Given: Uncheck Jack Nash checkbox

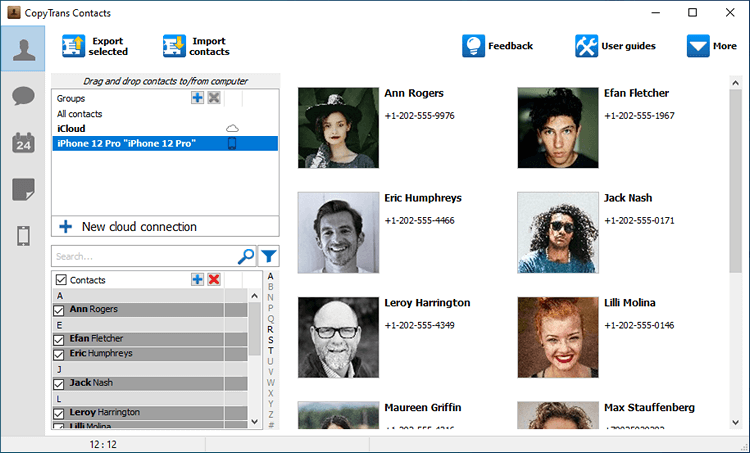Looking at the screenshot, I should click(x=59, y=384).
